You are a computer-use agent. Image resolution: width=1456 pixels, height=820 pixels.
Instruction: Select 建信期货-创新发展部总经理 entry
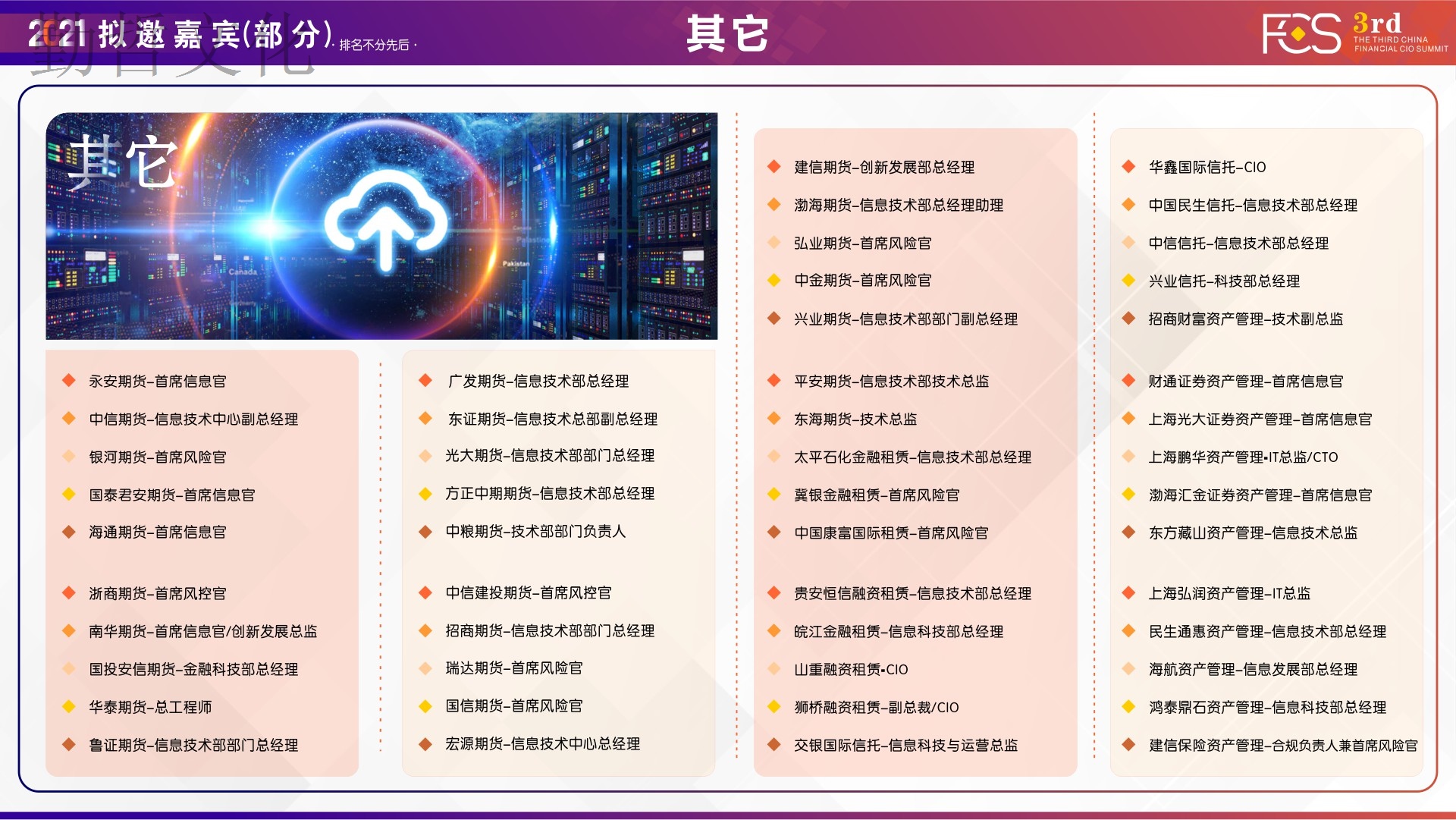coord(884,167)
